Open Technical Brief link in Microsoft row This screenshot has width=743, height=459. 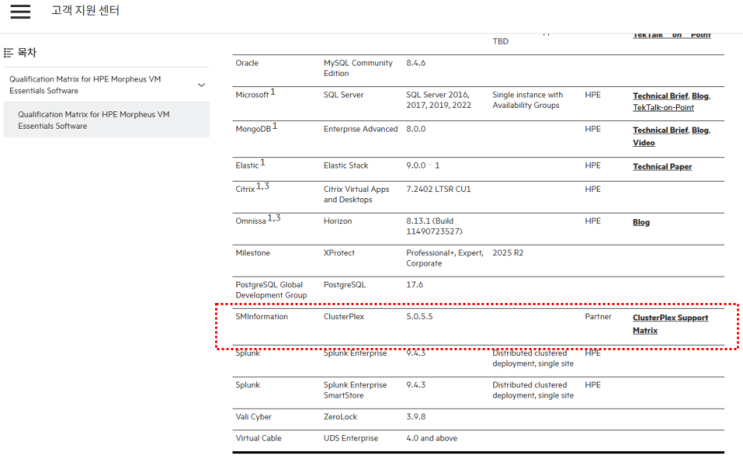tap(660, 96)
